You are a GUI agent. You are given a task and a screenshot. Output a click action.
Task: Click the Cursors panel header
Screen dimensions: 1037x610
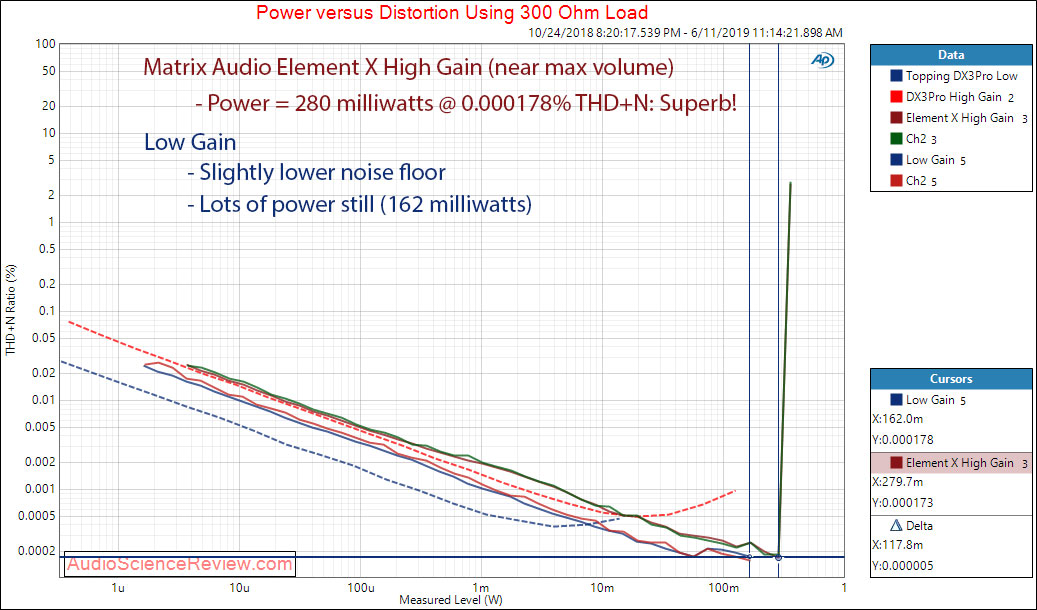tap(951, 379)
